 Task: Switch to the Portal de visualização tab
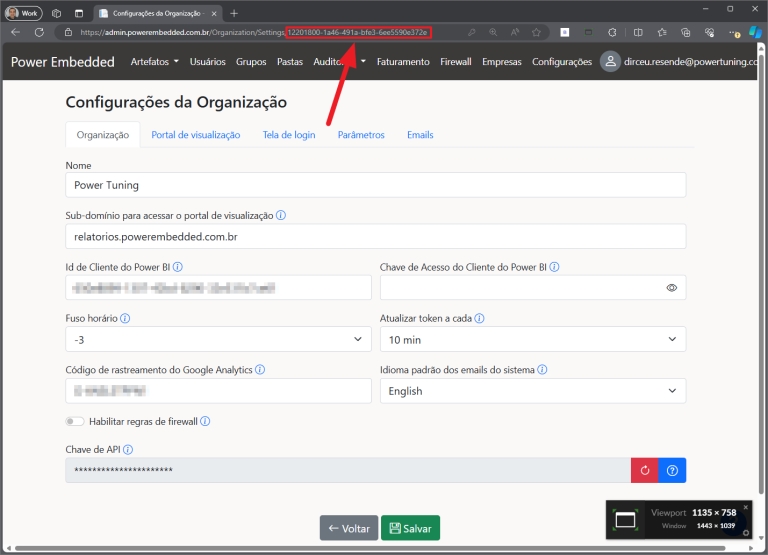[x=195, y=135]
